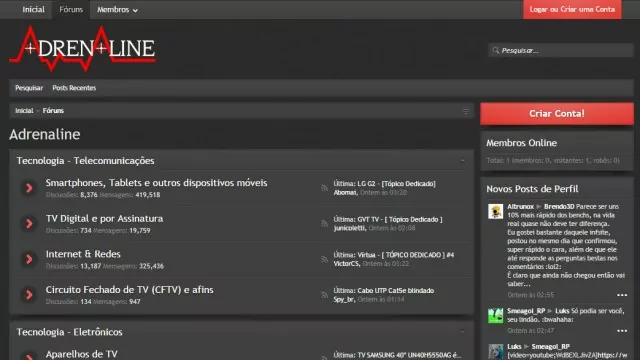Open forum icon for TV Digital e por Assinatura
640x360 pixels.
(29, 224)
